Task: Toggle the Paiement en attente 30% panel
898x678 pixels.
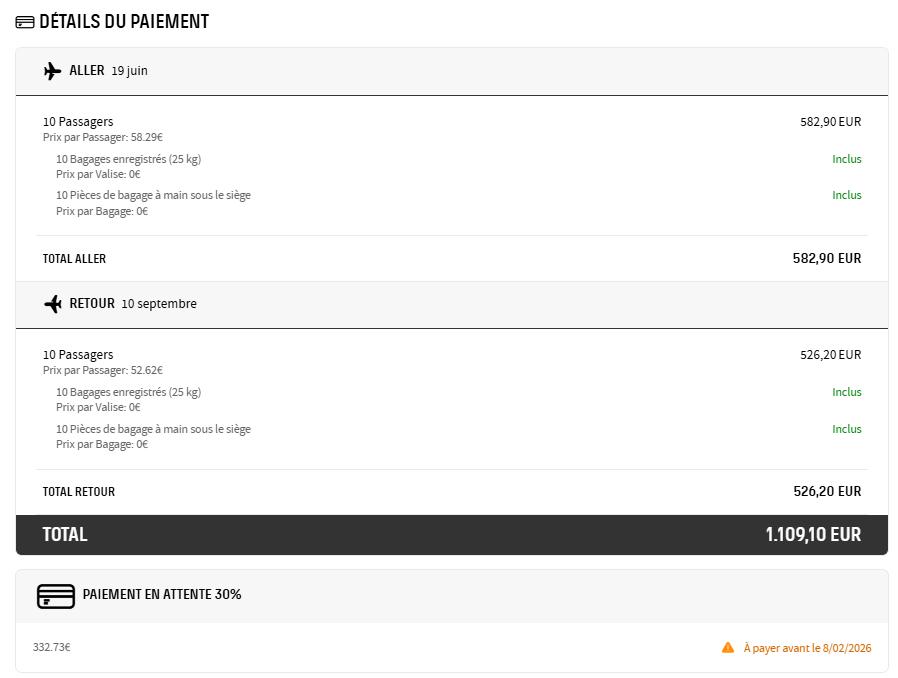Action: pyautogui.click(x=450, y=595)
